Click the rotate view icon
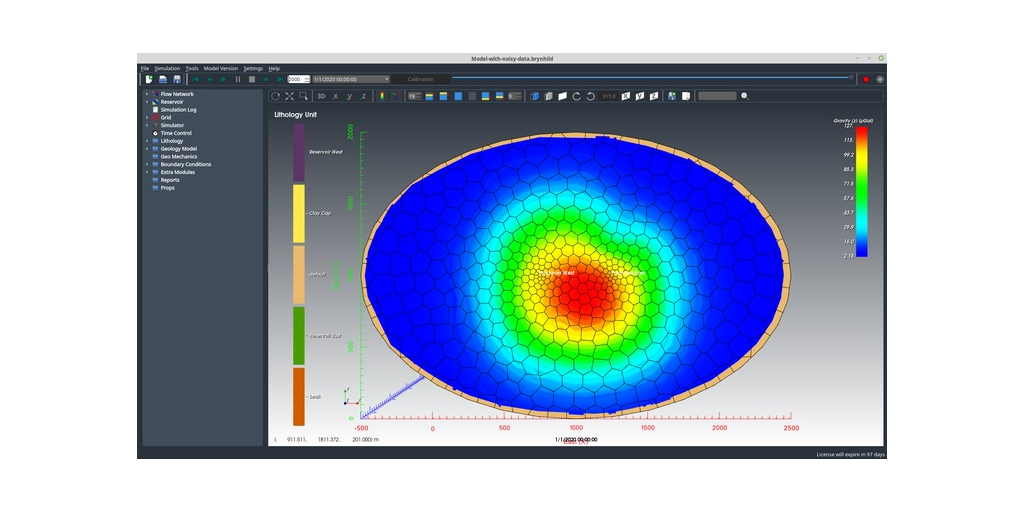 pos(276,96)
